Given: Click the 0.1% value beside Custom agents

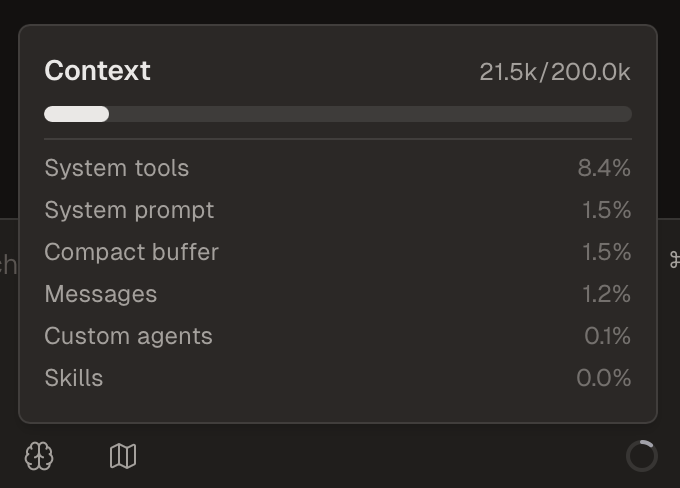Looking at the screenshot, I should (607, 336).
